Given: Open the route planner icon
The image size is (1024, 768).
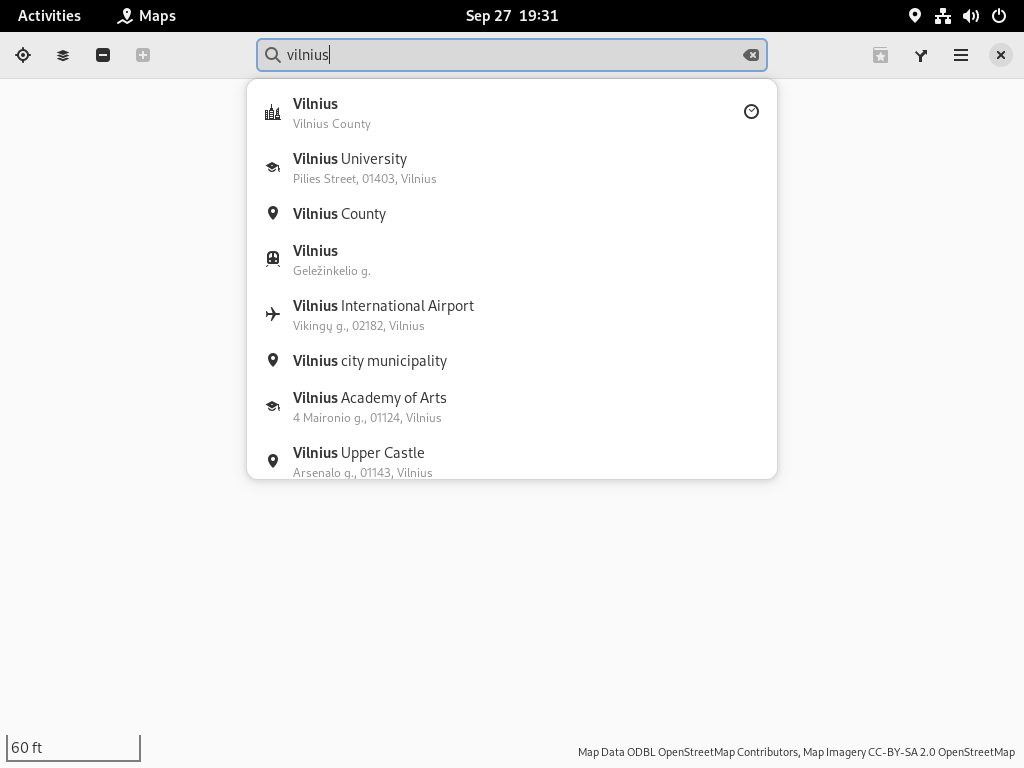Looking at the screenshot, I should pyautogui.click(x=921, y=56).
